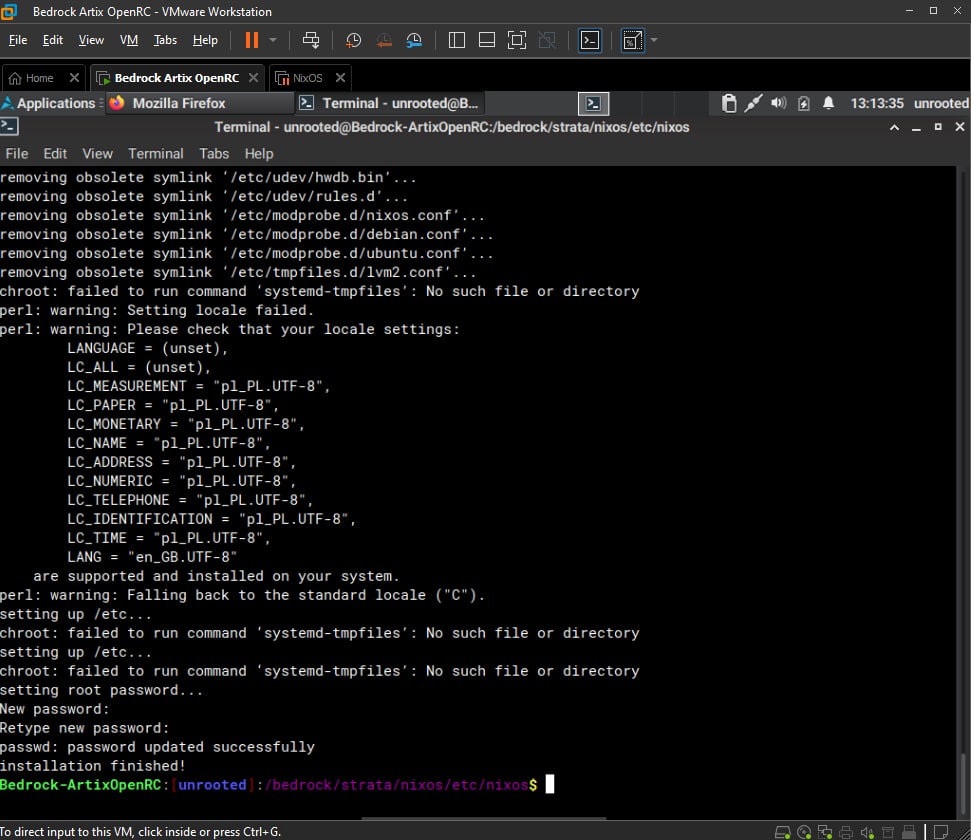This screenshot has width=971, height=840.
Task: Open VMware Edit menu
Action: point(53,40)
